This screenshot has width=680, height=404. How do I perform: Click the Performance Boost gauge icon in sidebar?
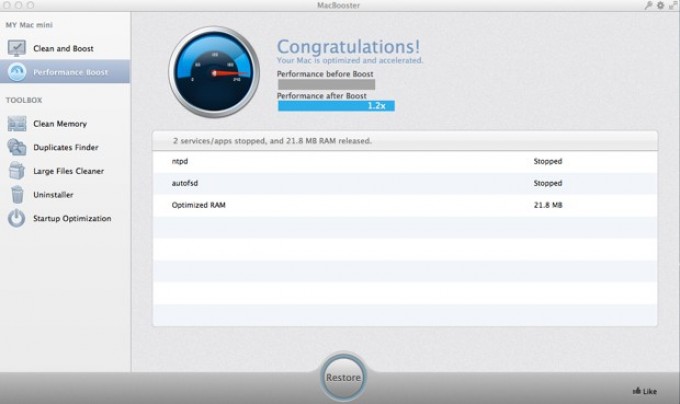[x=16, y=72]
